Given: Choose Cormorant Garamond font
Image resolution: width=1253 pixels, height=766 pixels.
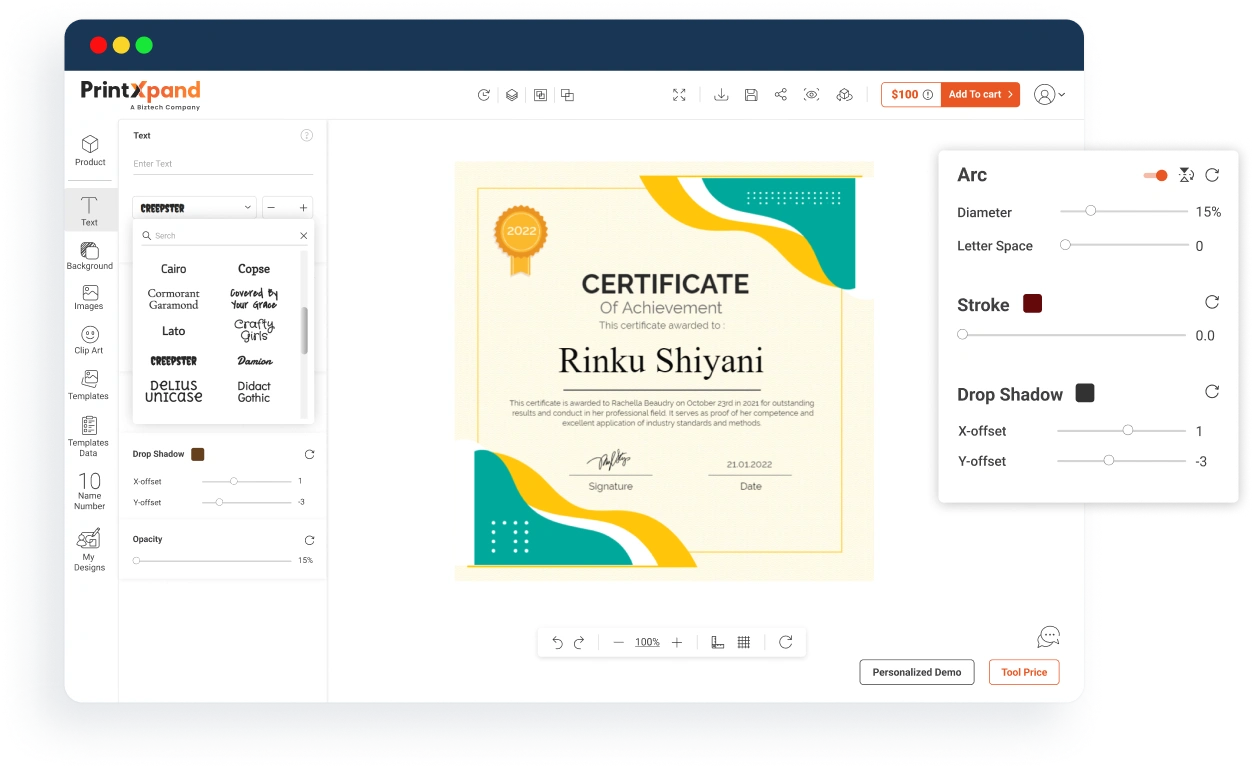Looking at the screenshot, I should (x=174, y=299).
